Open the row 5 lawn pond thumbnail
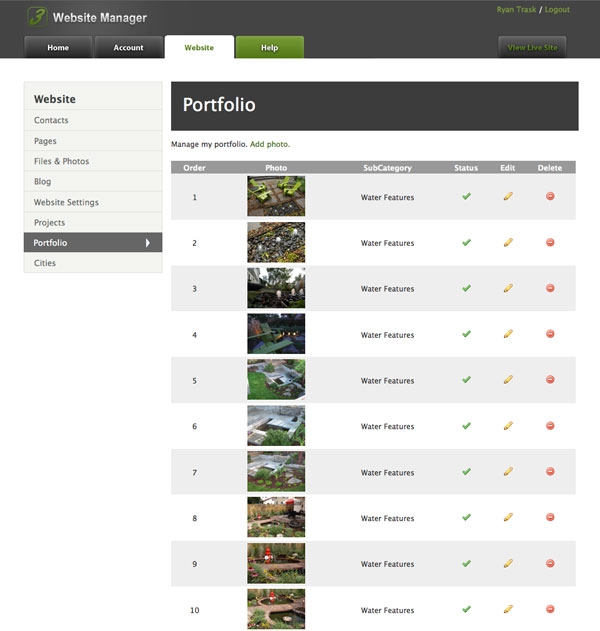This screenshot has width=600, height=631. 276,379
